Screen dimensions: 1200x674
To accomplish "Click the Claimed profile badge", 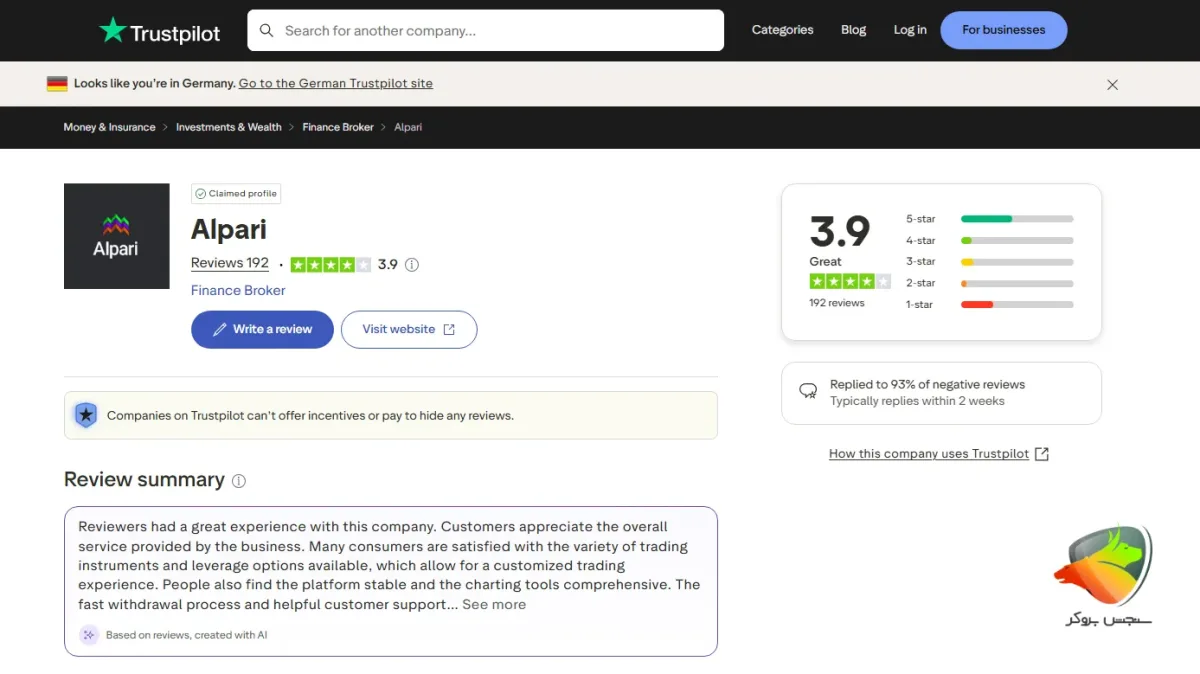I will click(x=236, y=194).
